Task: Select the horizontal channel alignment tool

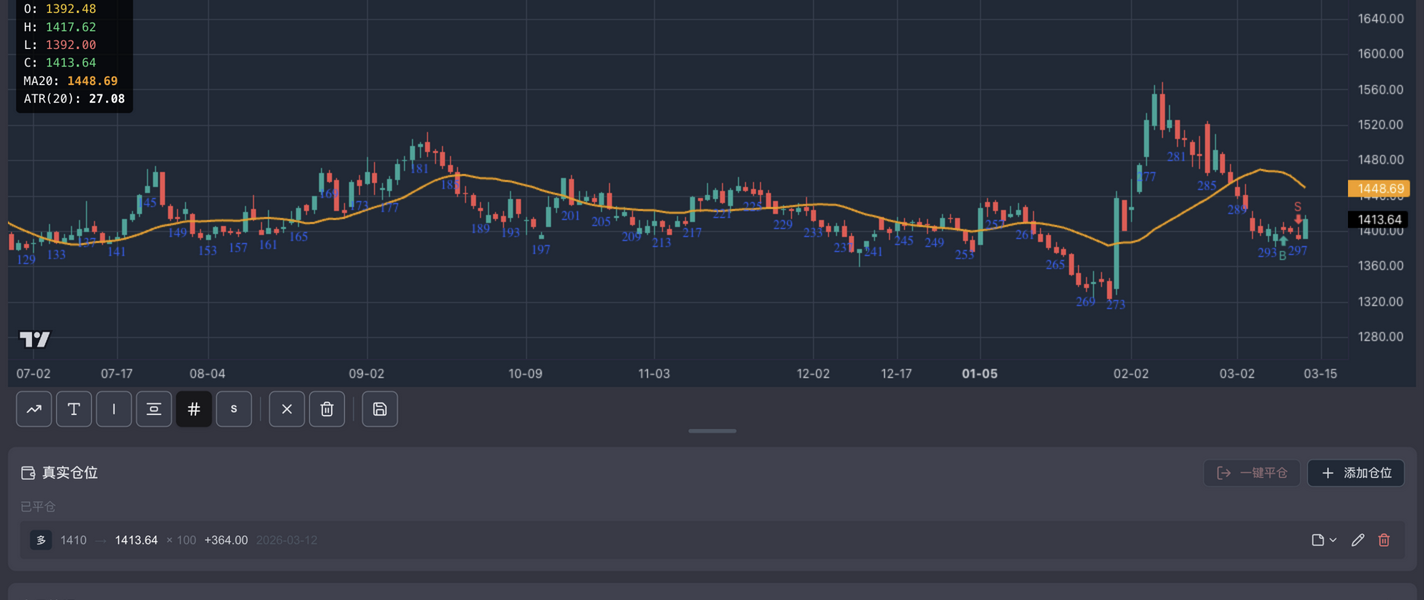Action: 154,409
